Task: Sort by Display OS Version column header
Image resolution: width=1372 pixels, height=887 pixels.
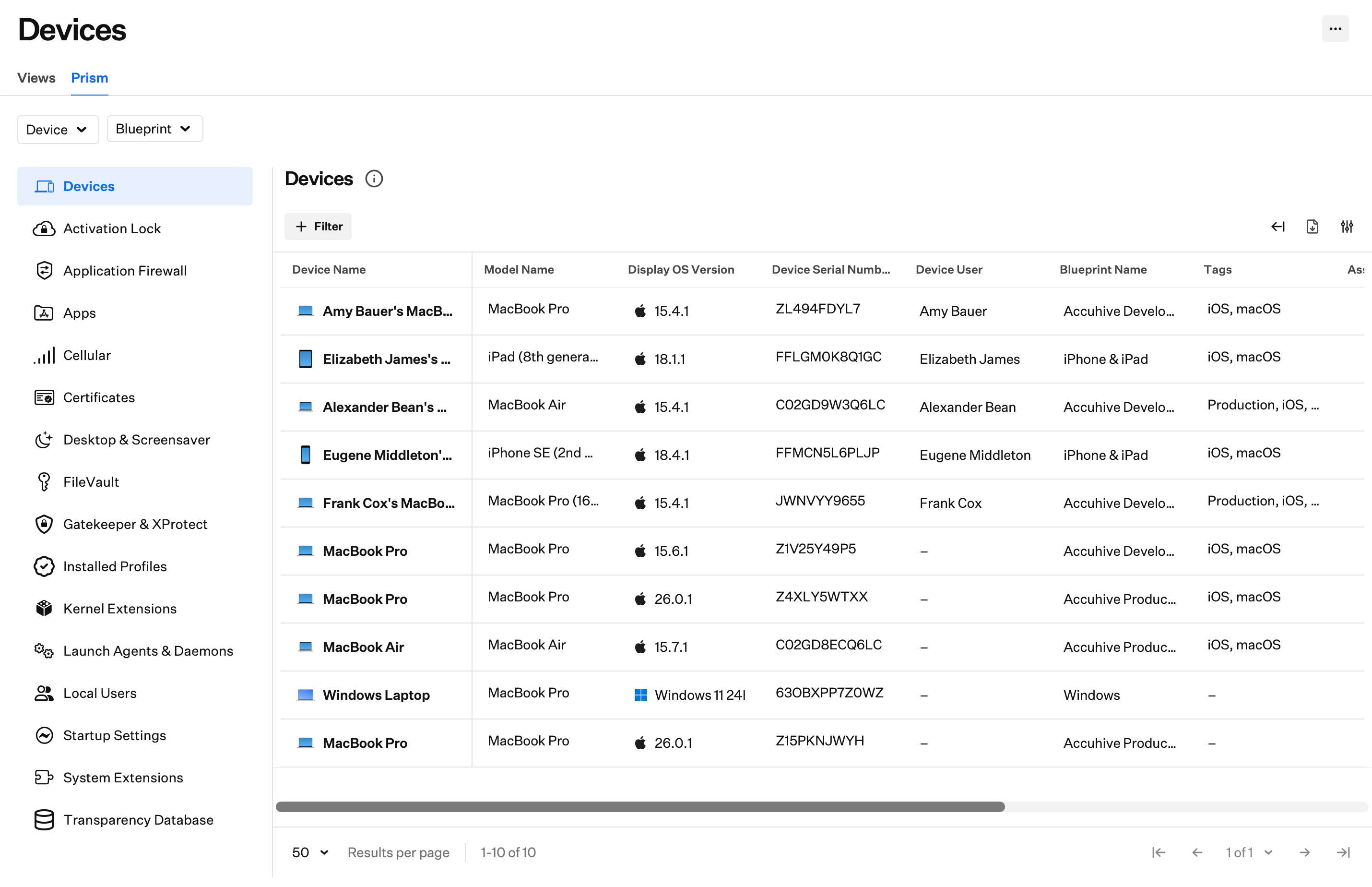Action: (680, 270)
